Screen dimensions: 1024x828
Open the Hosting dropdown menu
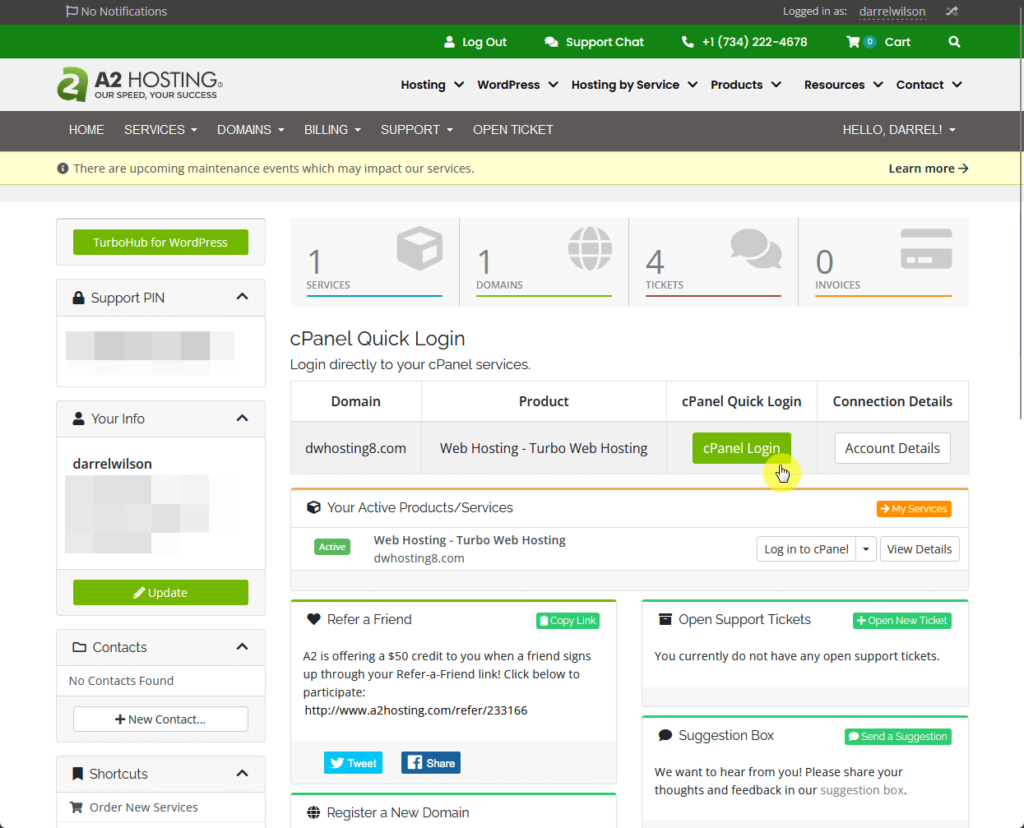tap(432, 85)
